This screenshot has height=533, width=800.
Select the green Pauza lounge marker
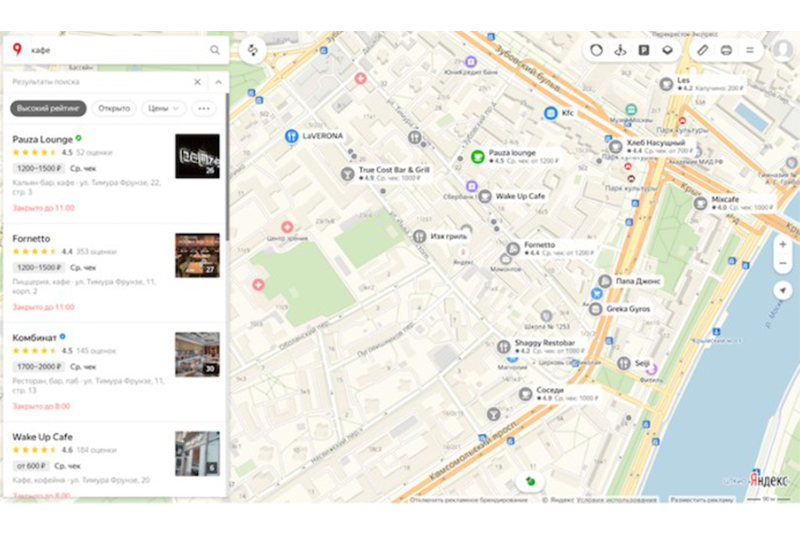pyautogui.click(x=477, y=156)
